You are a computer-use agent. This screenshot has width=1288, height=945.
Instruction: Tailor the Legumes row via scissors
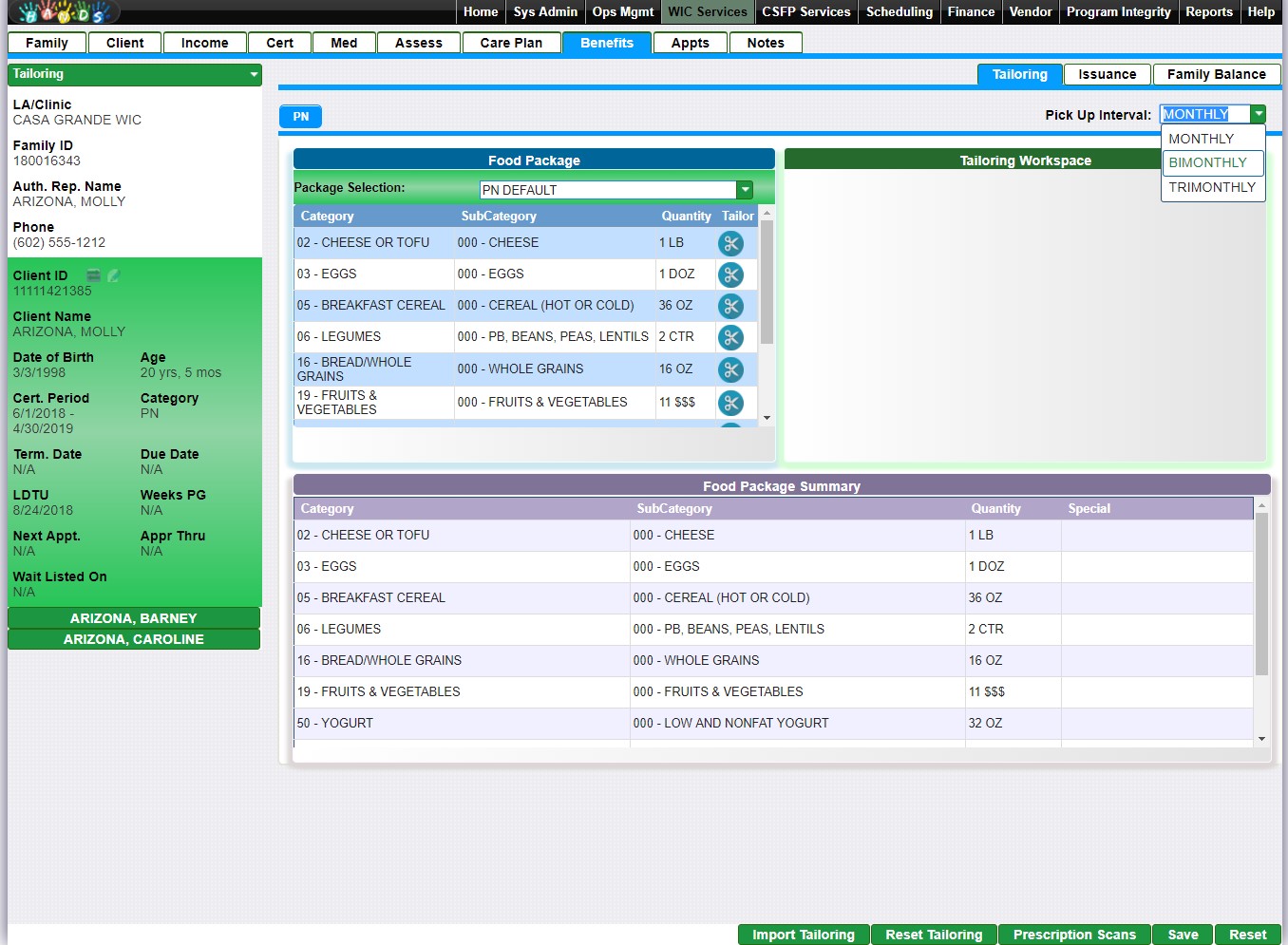730,338
